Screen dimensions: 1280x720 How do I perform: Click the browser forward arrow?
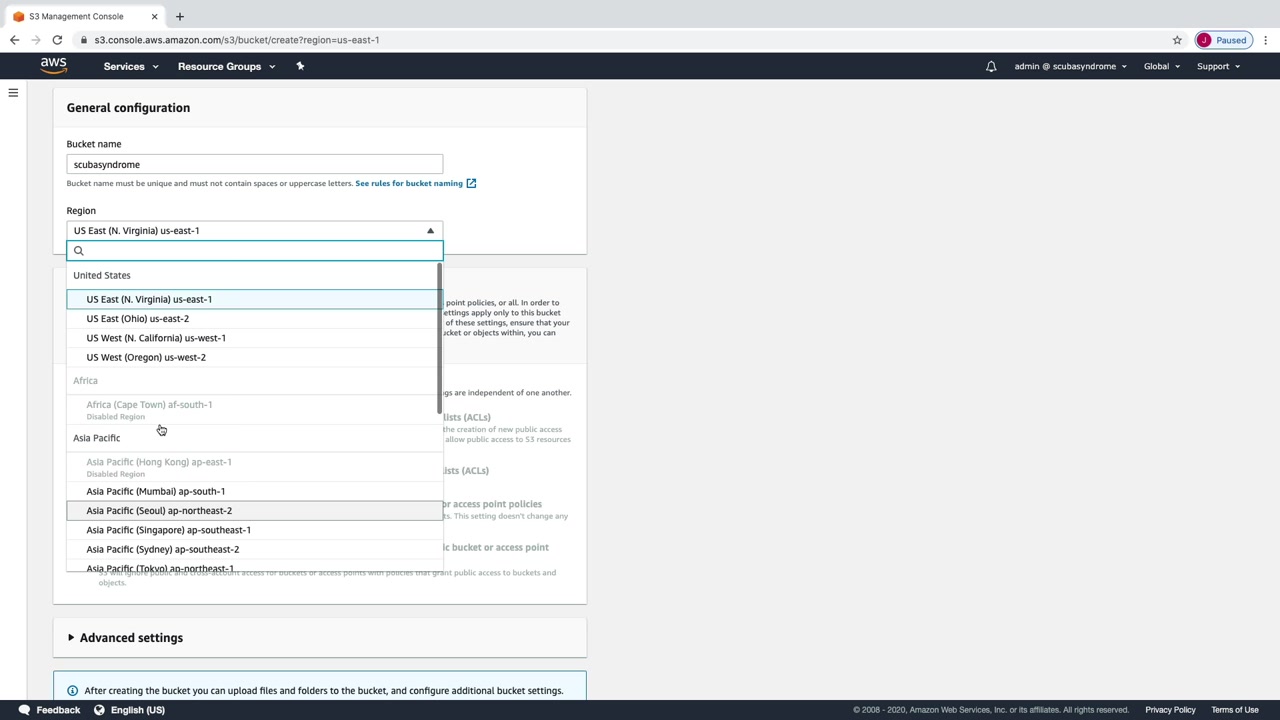tap(36, 40)
